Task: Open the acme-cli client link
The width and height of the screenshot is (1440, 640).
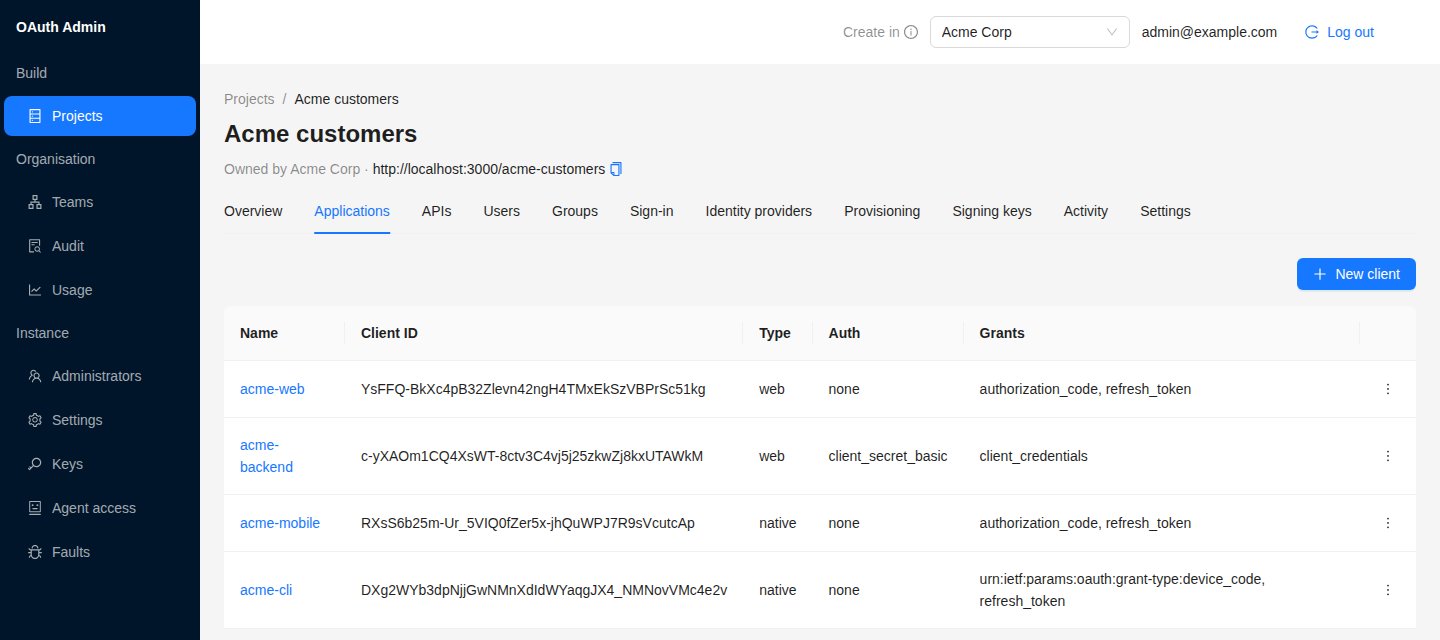Action: 266,590
